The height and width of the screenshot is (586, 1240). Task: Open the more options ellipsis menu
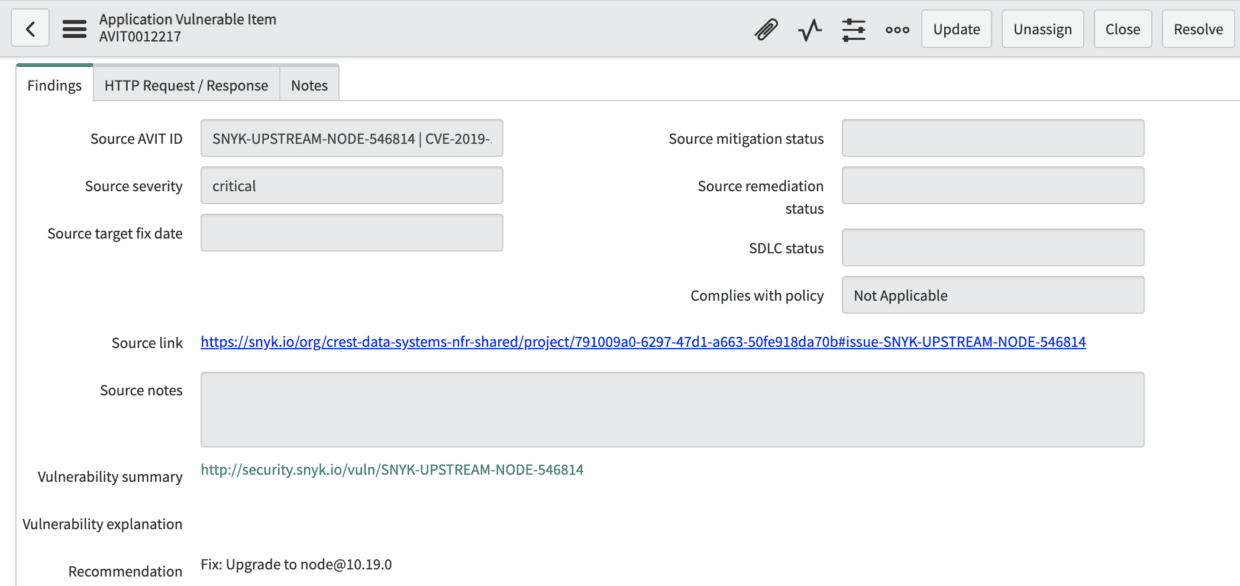(x=897, y=29)
